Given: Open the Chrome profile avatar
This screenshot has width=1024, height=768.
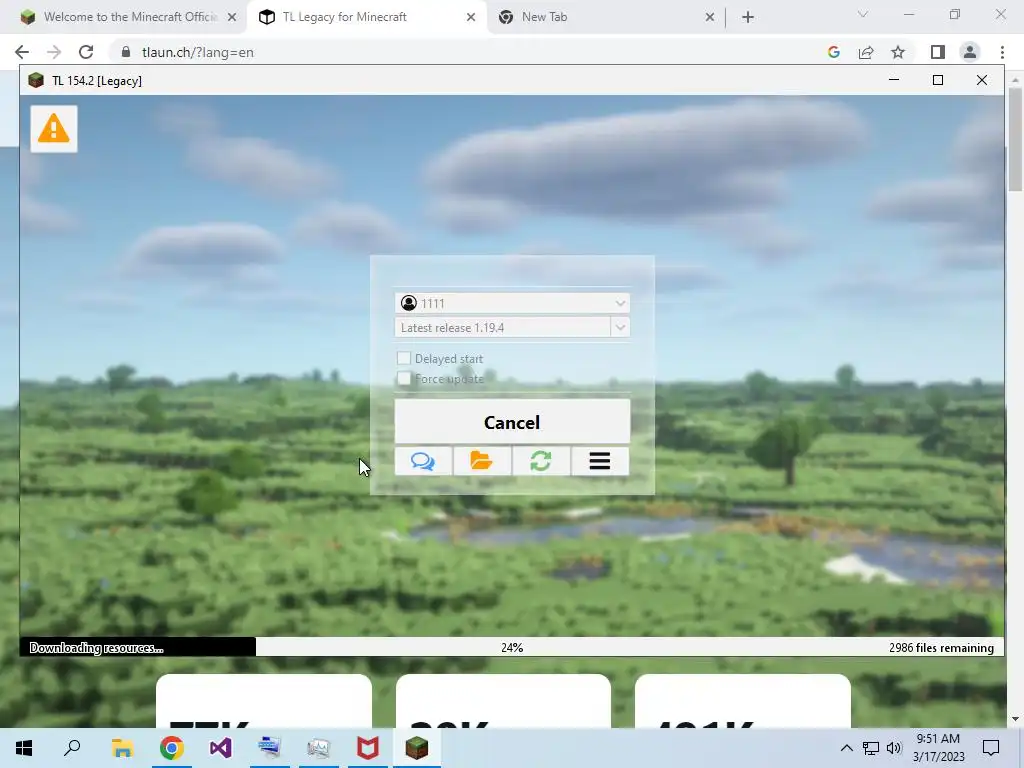Looking at the screenshot, I should click(970, 52).
